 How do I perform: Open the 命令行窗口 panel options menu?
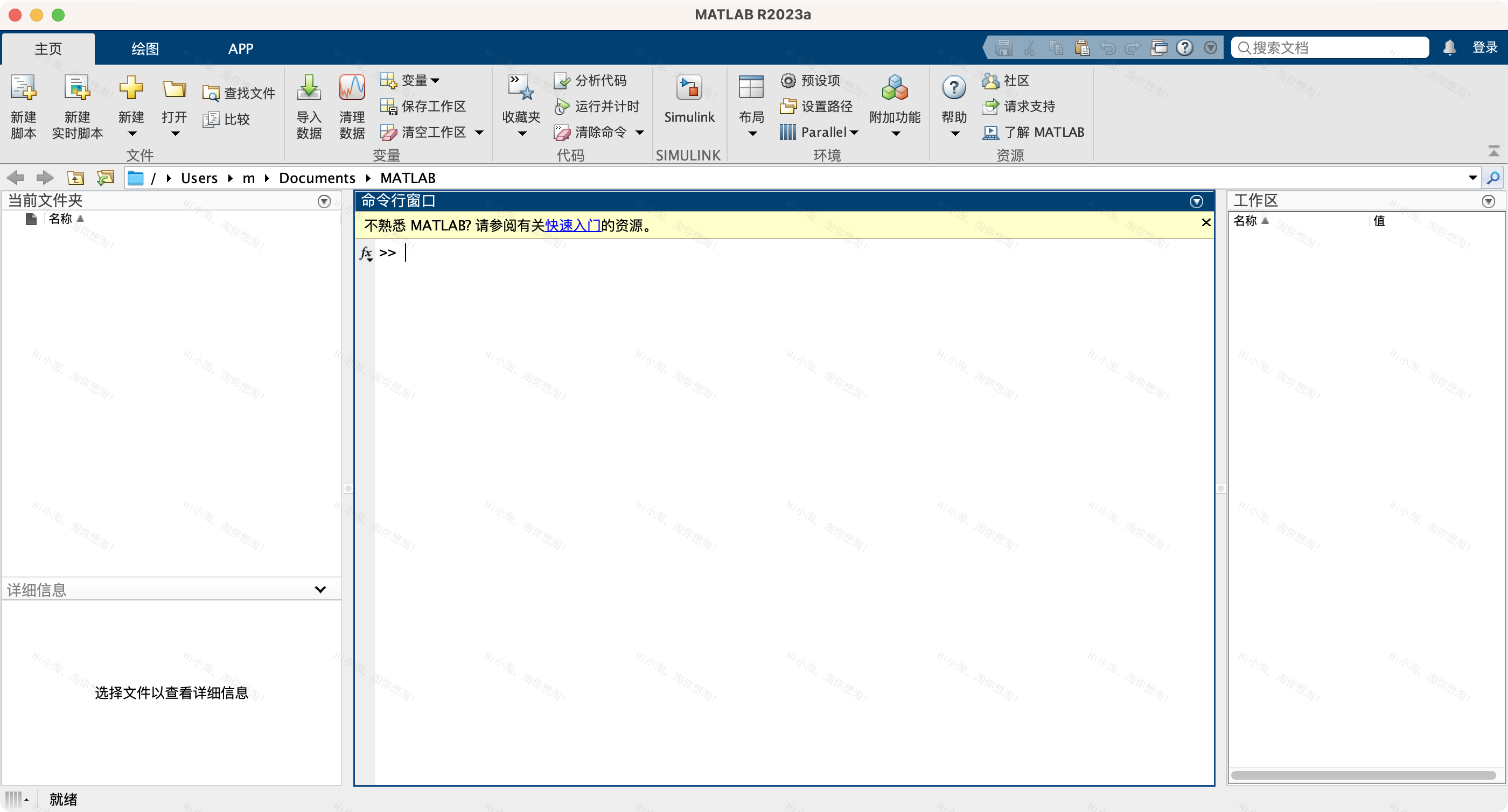click(1196, 201)
